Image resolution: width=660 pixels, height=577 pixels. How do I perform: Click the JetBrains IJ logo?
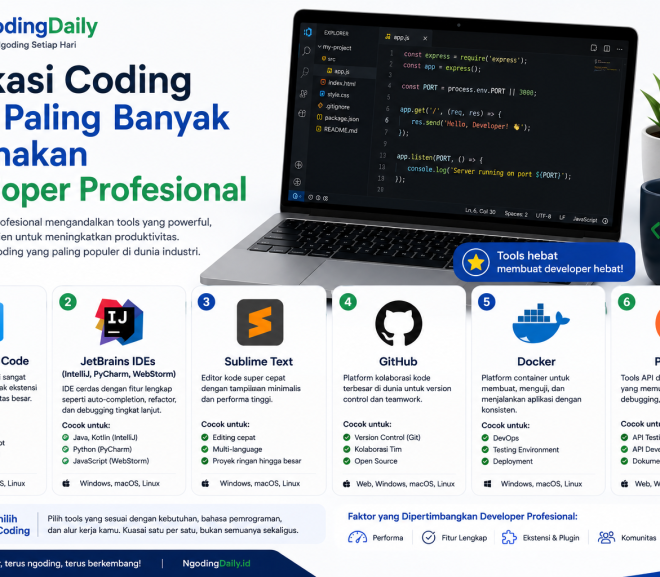pyautogui.click(x=119, y=322)
